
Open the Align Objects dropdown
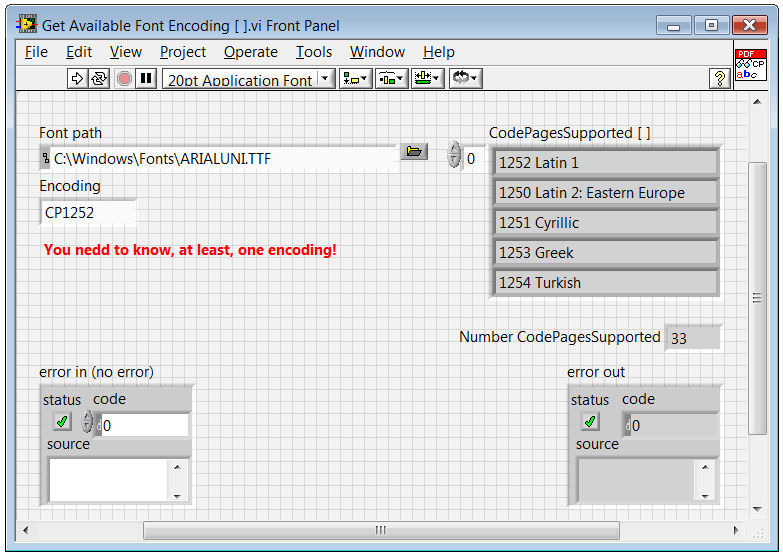pyautogui.click(x=355, y=79)
